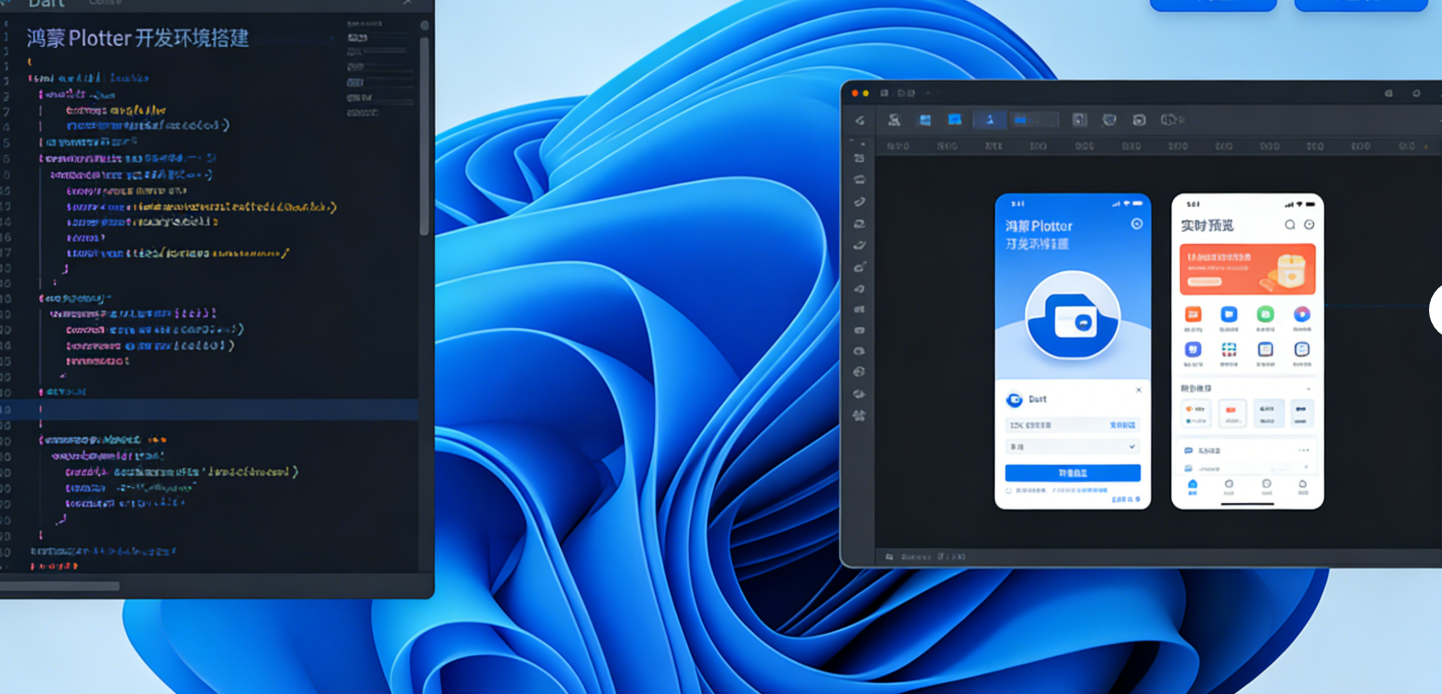Switch to the Dart tab in code editor
This screenshot has height=694, width=1442.
click(x=47, y=3)
